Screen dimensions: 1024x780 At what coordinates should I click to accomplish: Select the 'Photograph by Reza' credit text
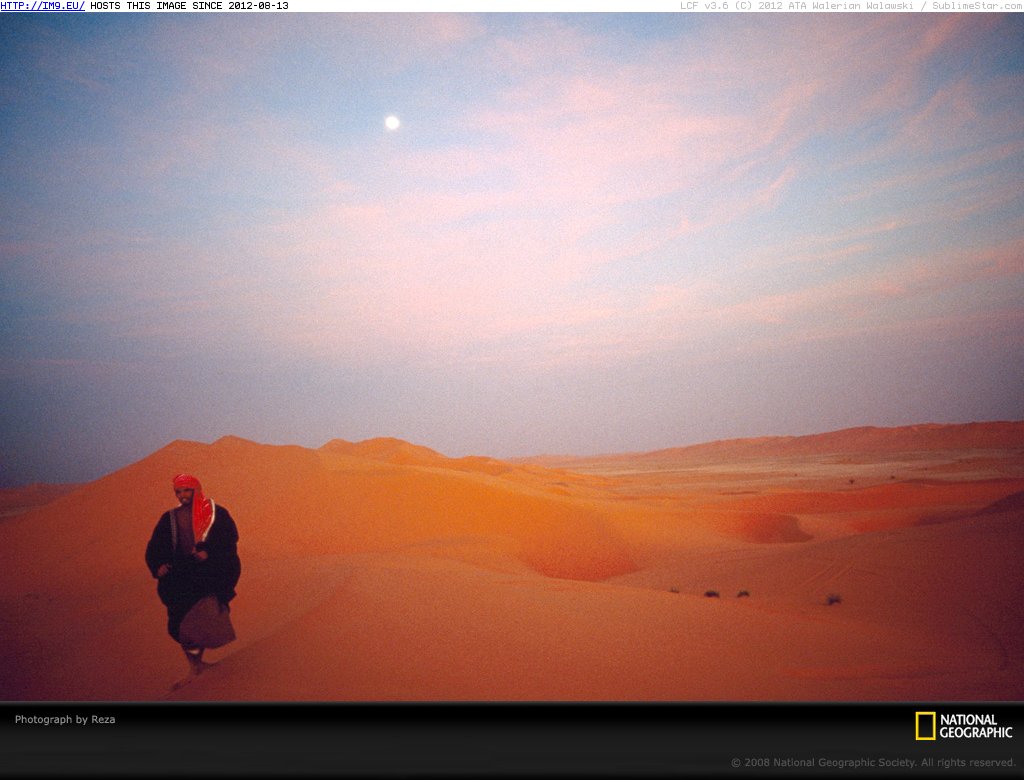[65, 719]
